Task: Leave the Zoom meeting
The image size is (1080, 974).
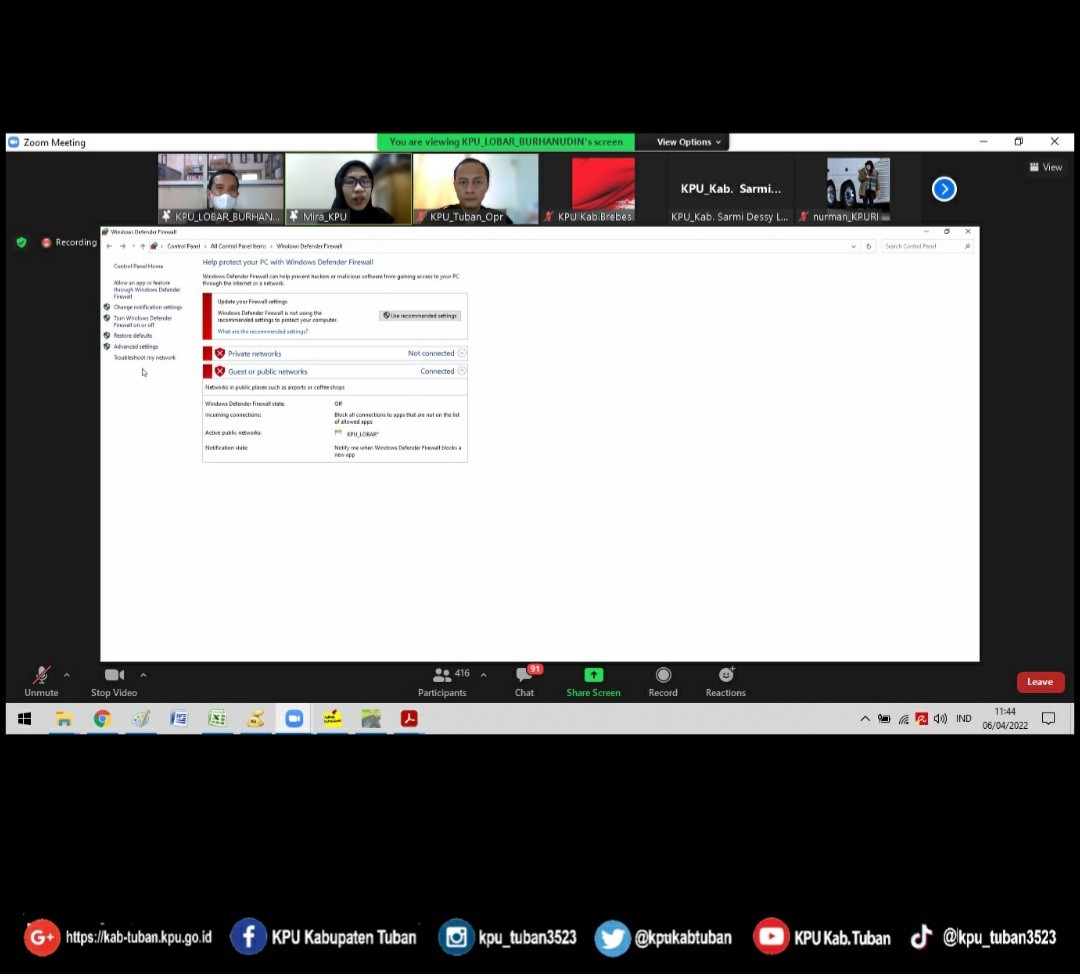Action: point(1040,682)
